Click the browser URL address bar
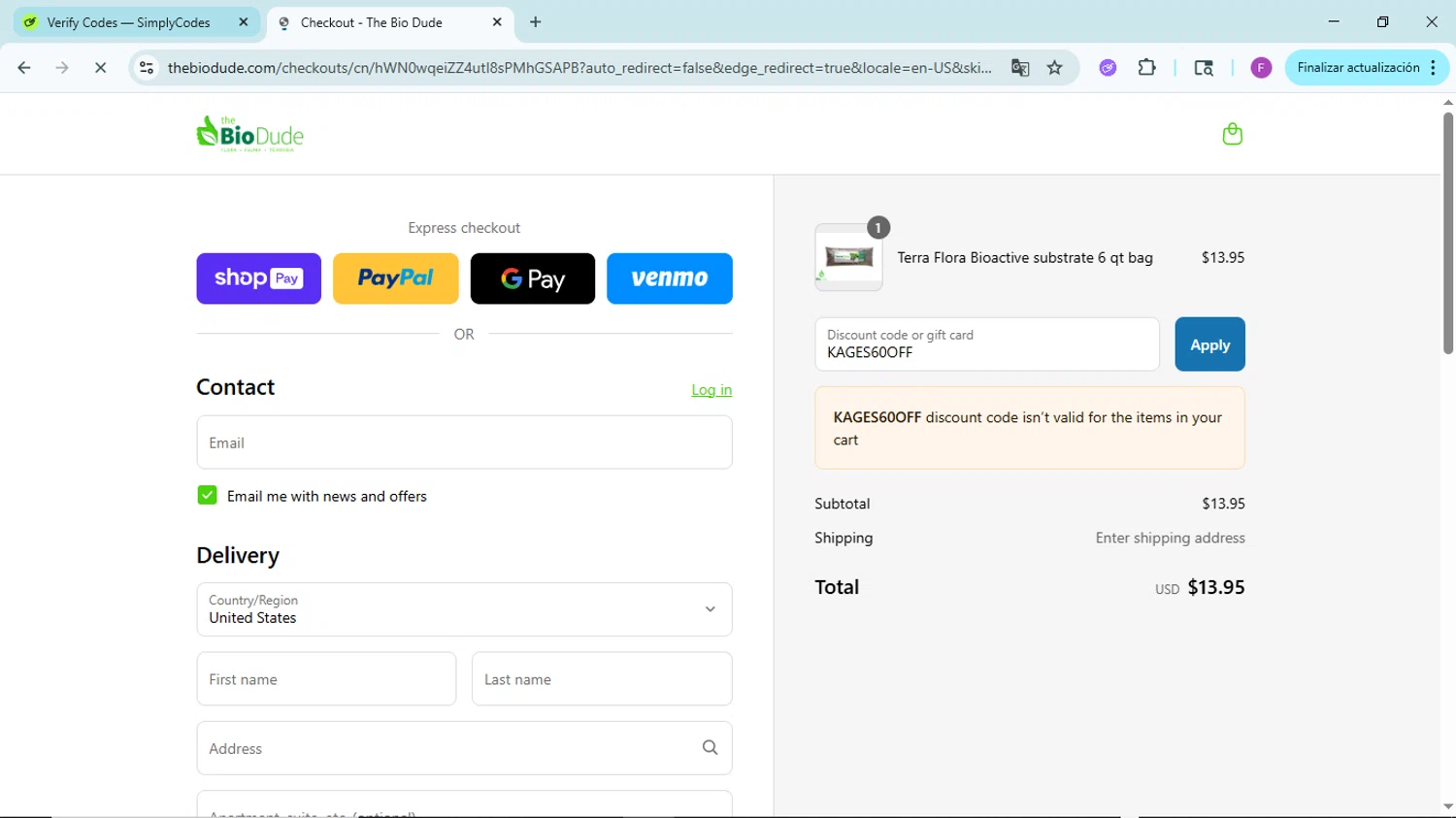The image size is (1456, 818). 579,68
